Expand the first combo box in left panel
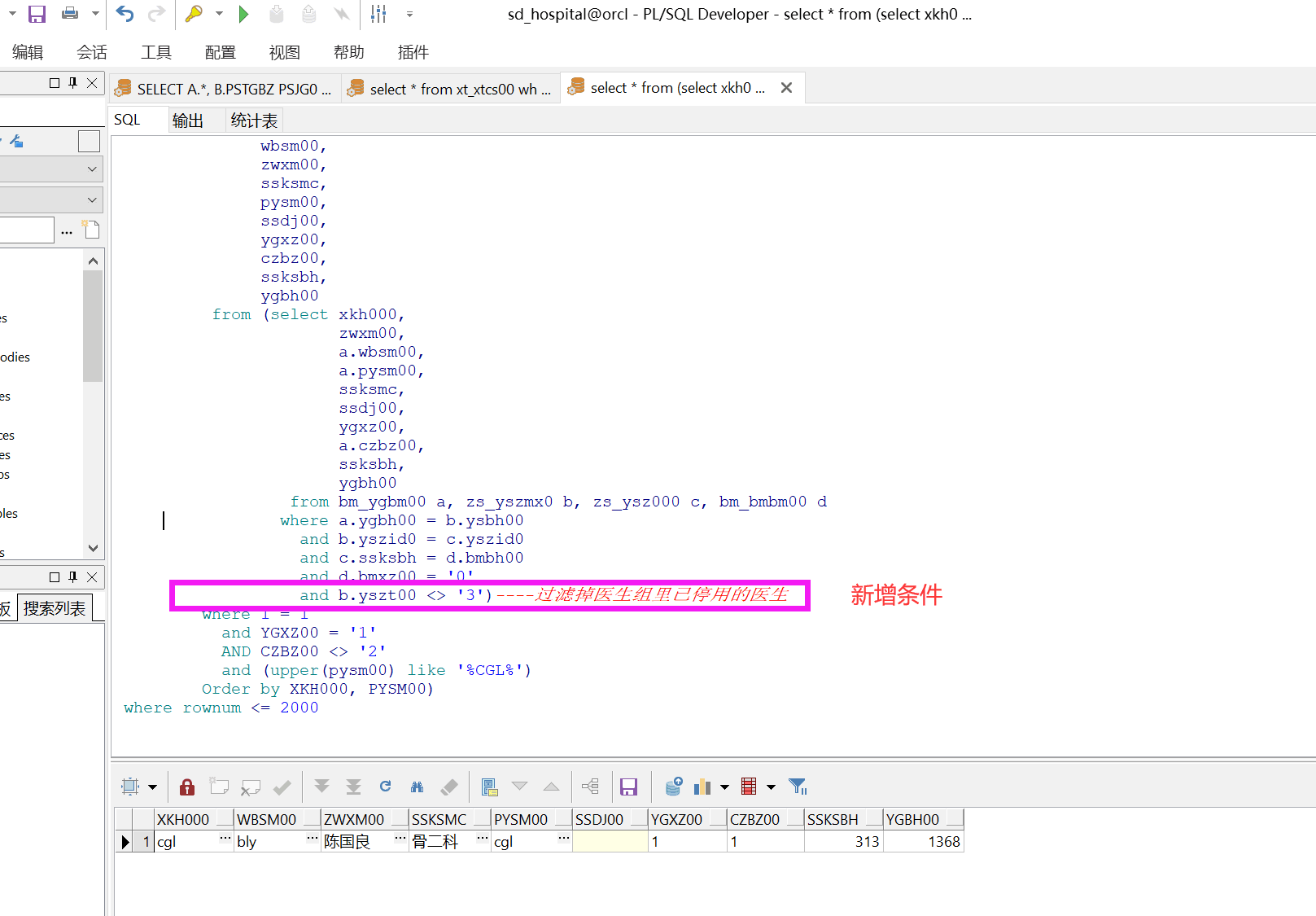This screenshot has width=1316, height=916. 92,169
